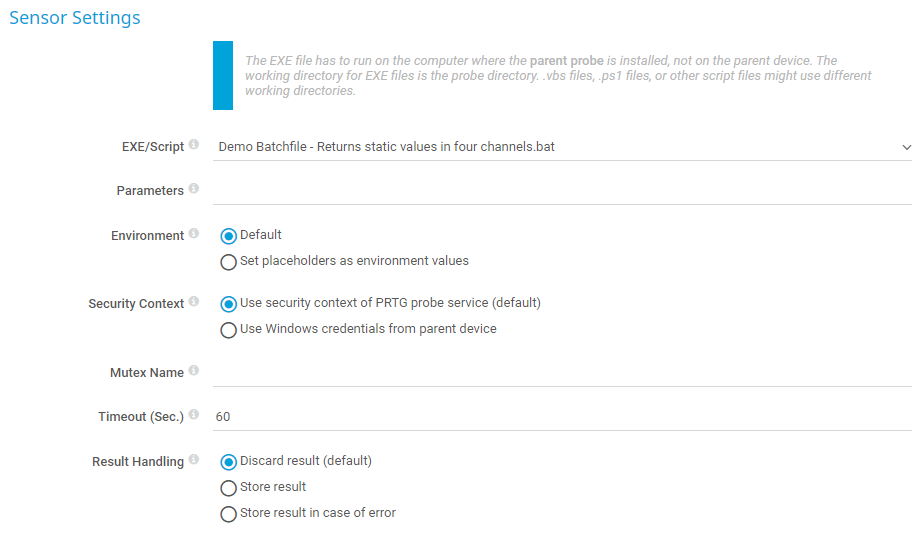
Task: Click info icon next to EXE/Script
Action: [x=194, y=145]
